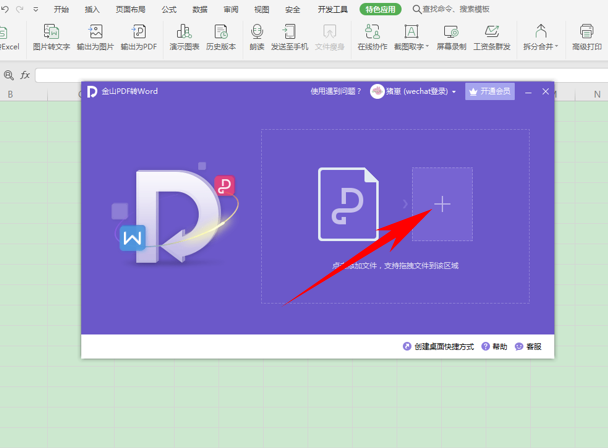608x448 pixels.
Task: Click 创建桌面快捷方式 link
Action: 440,347
